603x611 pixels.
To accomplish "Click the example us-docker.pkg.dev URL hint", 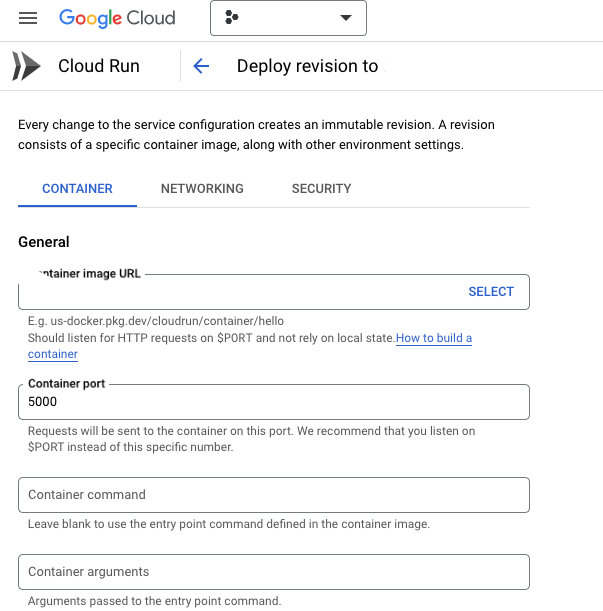I will click(x=156, y=321).
